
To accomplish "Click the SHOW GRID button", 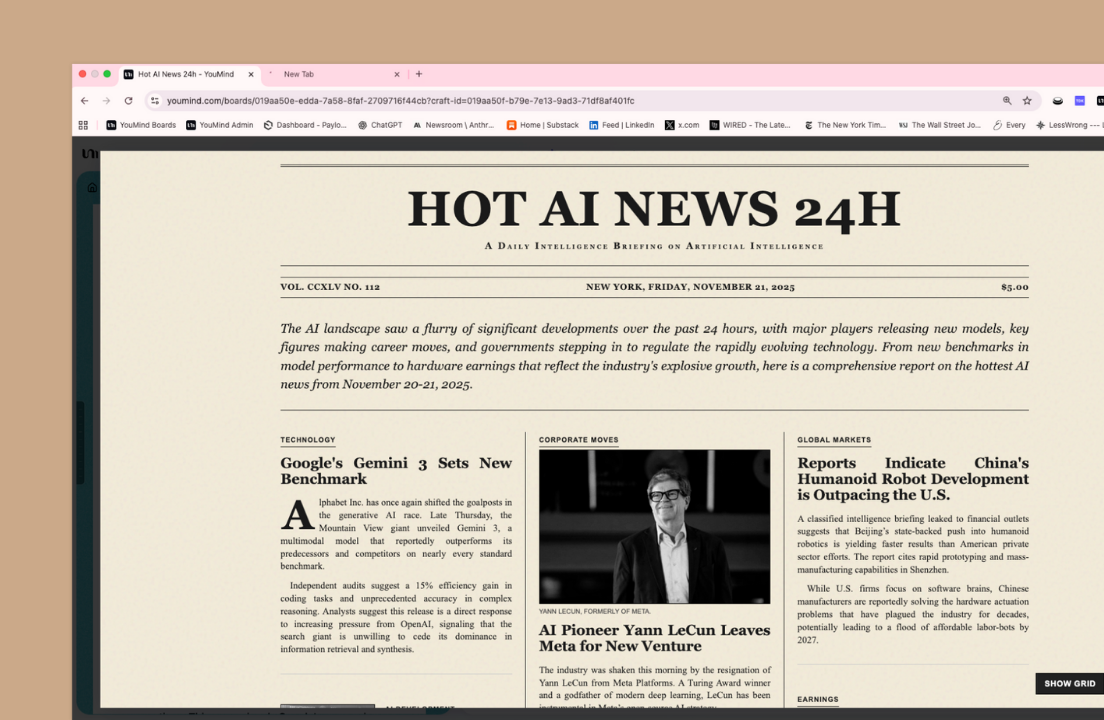I will (x=1070, y=683).
